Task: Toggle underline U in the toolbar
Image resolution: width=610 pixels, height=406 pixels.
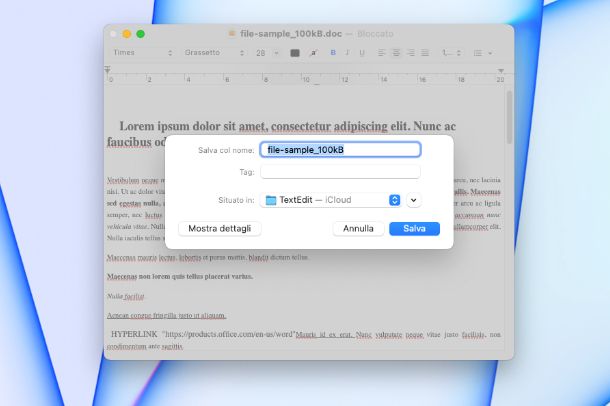Action: (x=362, y=52)
